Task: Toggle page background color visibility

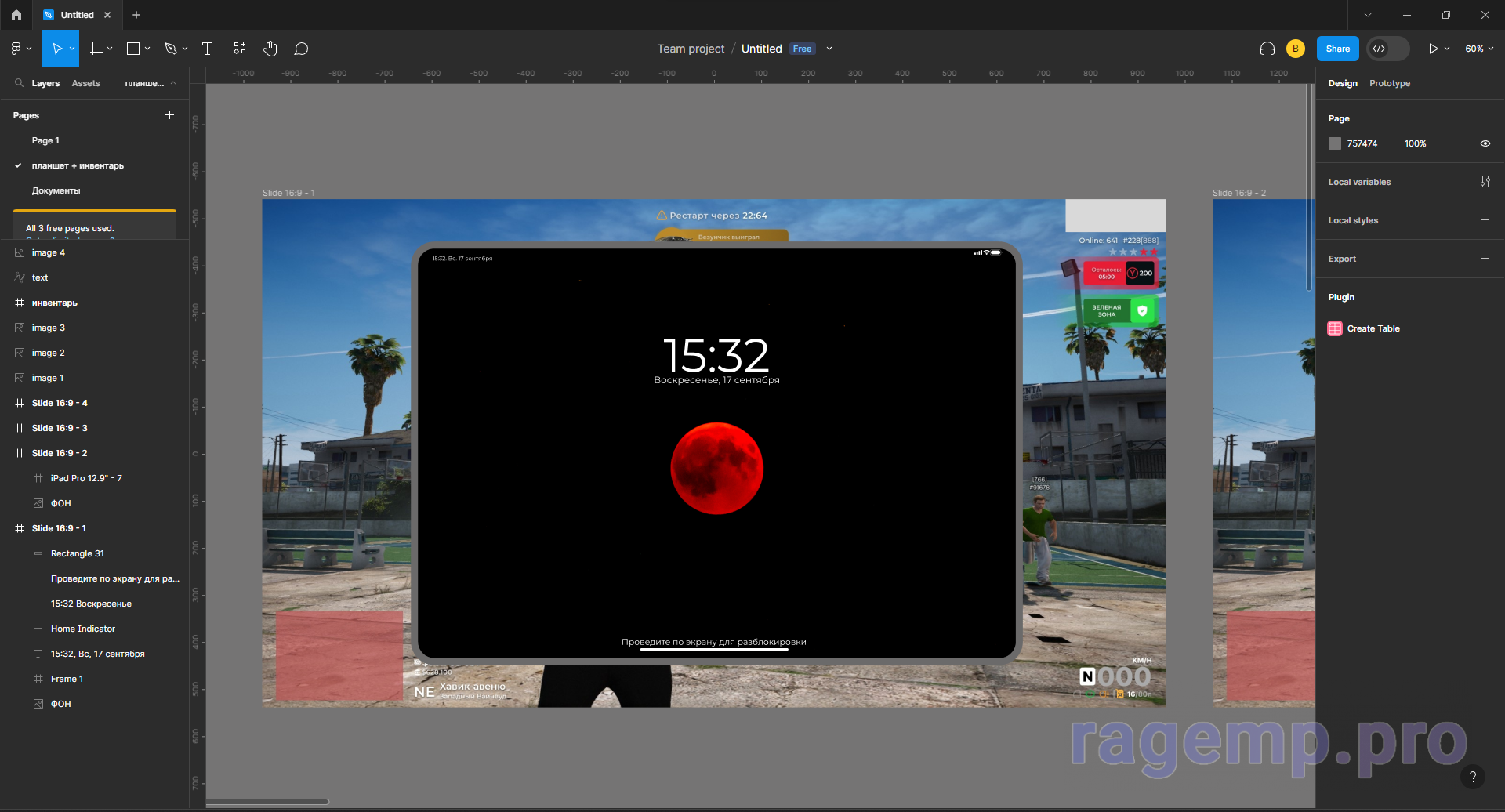Action: pyautogui.click(x=1485, y=143)
